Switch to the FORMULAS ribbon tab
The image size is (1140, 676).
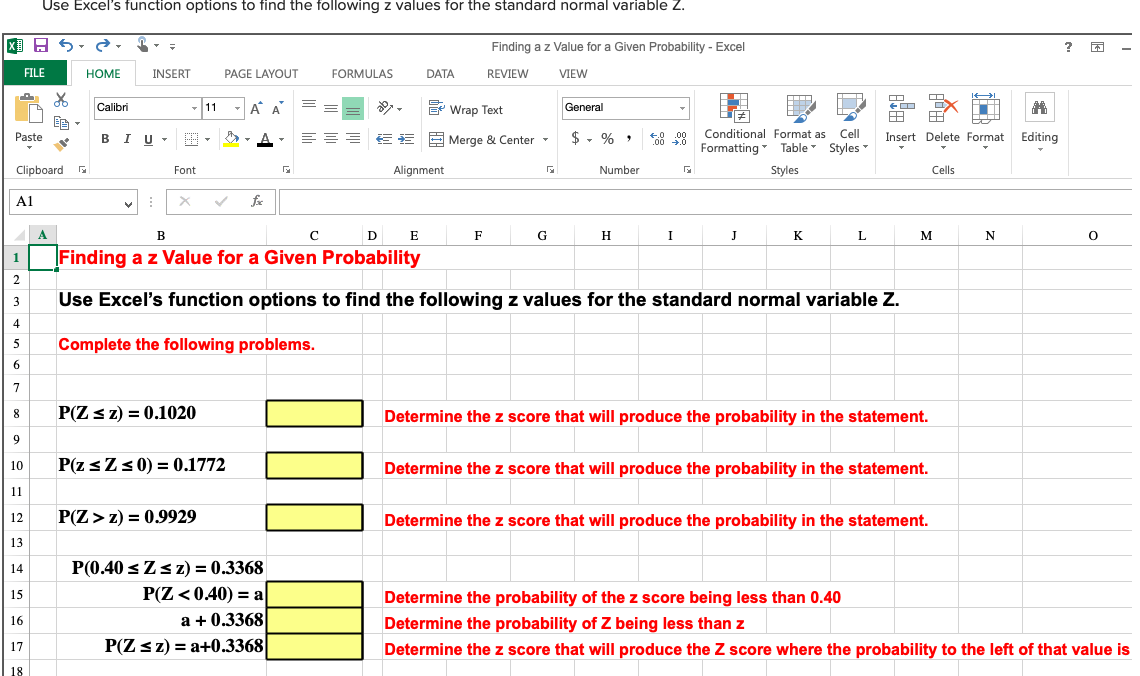click(361, 73)
